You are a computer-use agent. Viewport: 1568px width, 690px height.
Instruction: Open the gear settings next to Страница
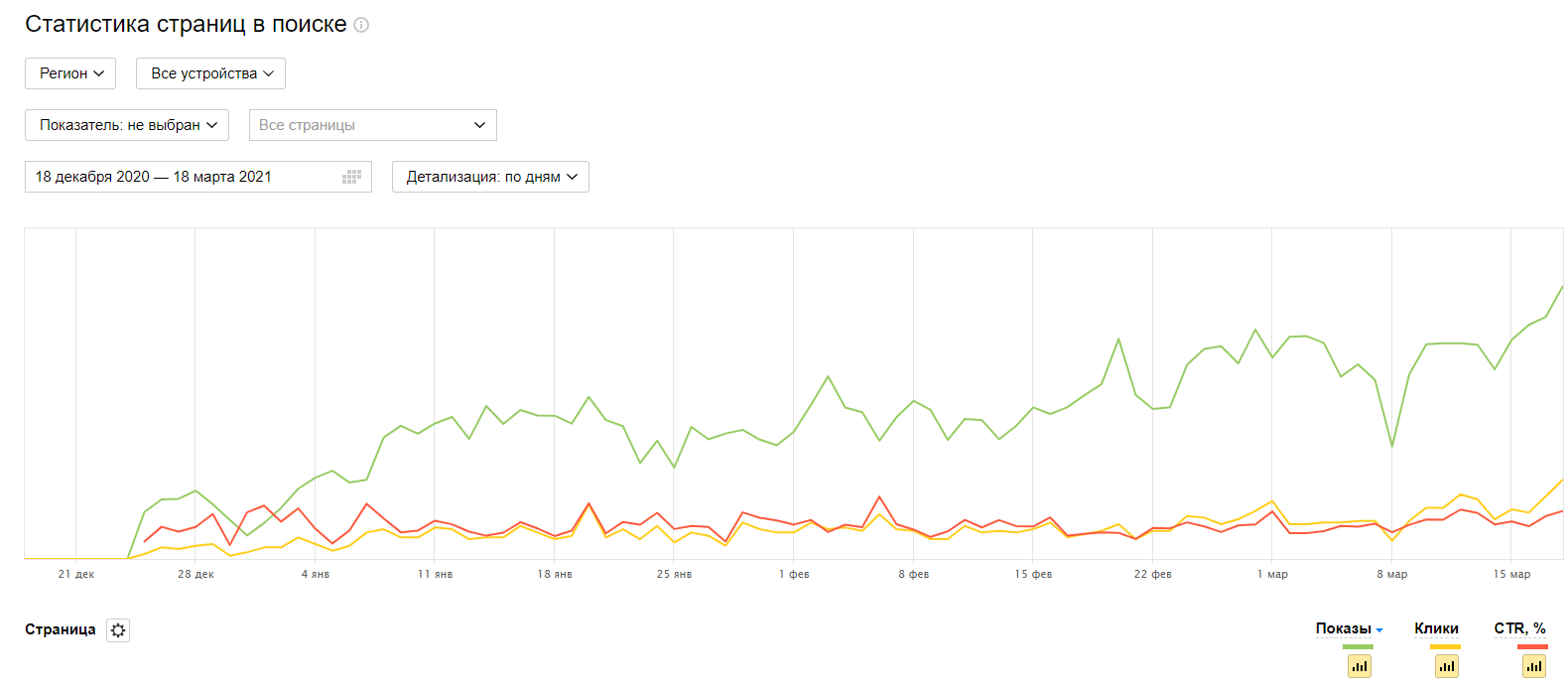point(118,630)
